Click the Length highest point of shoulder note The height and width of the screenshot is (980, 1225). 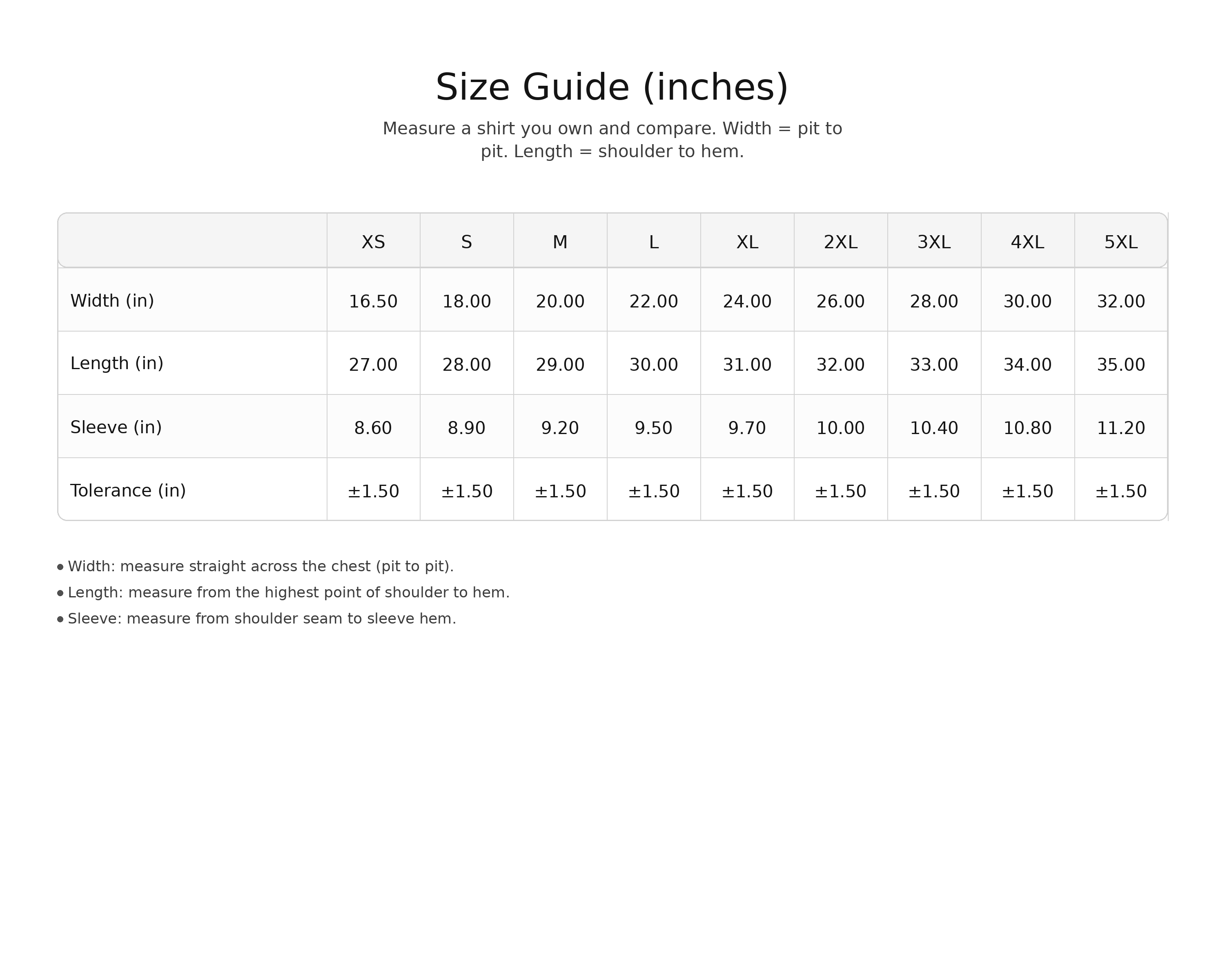tap(289, 593)
